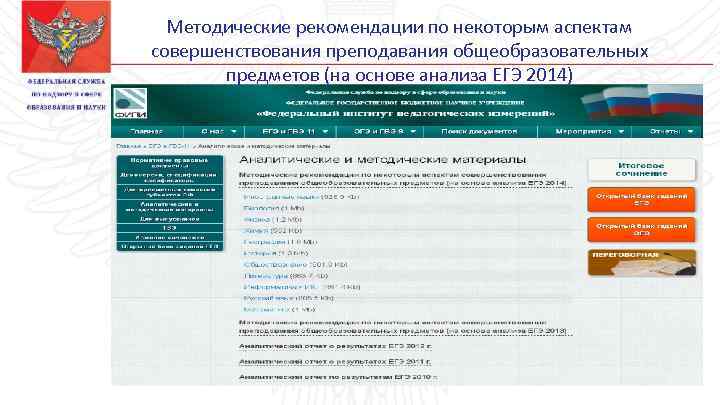Select Нормативно-правовые документы in the sidebar
The height and width of the screenshot is (405, 720).
[169, 163]
